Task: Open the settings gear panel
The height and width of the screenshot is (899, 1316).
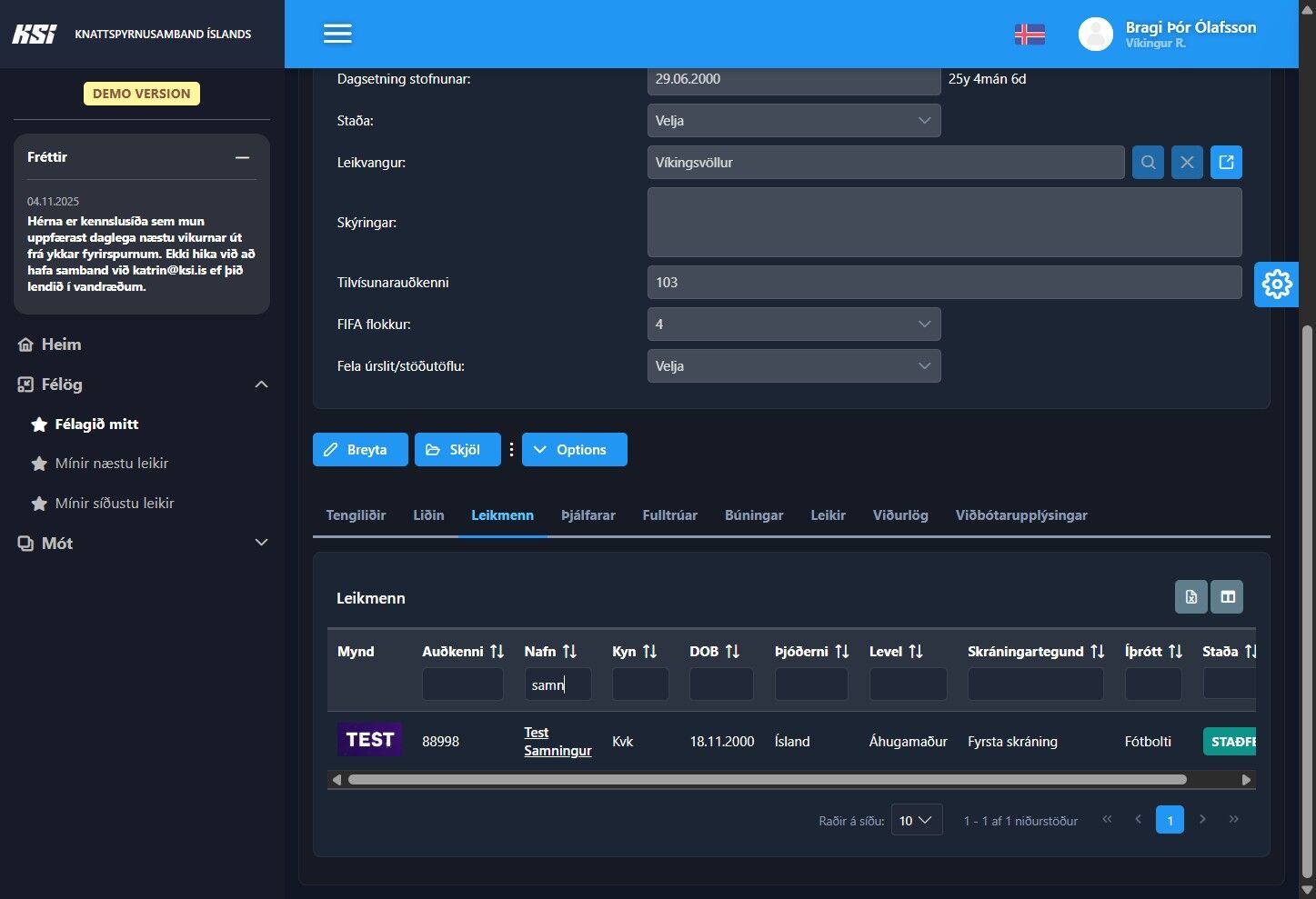Action: [x=1276, y=284]
